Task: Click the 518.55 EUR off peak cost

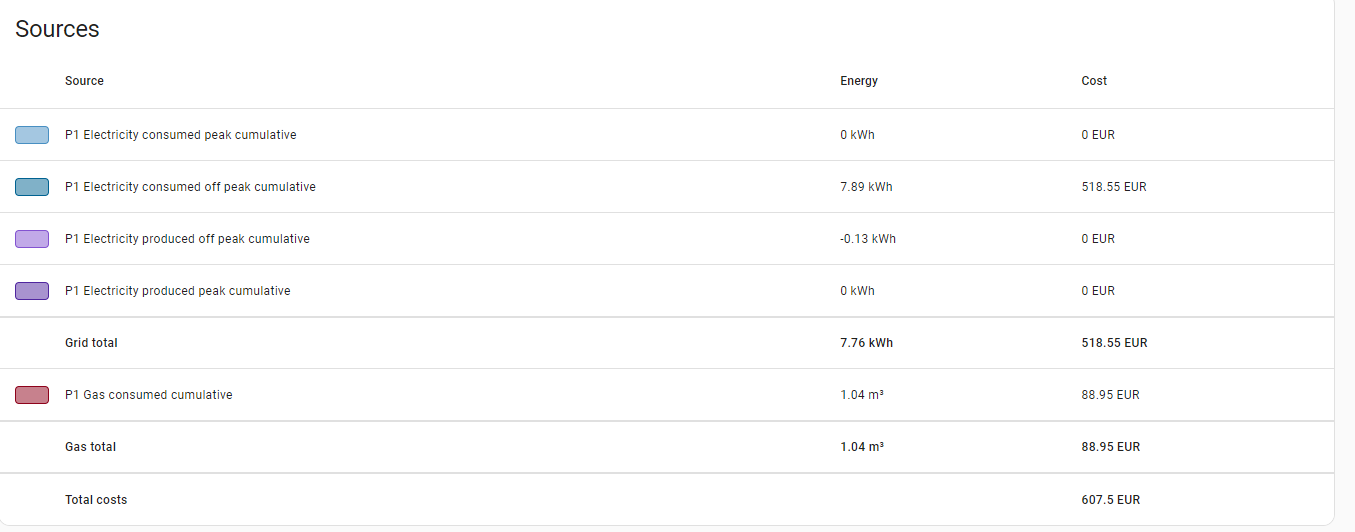Action: point(1114,187)
